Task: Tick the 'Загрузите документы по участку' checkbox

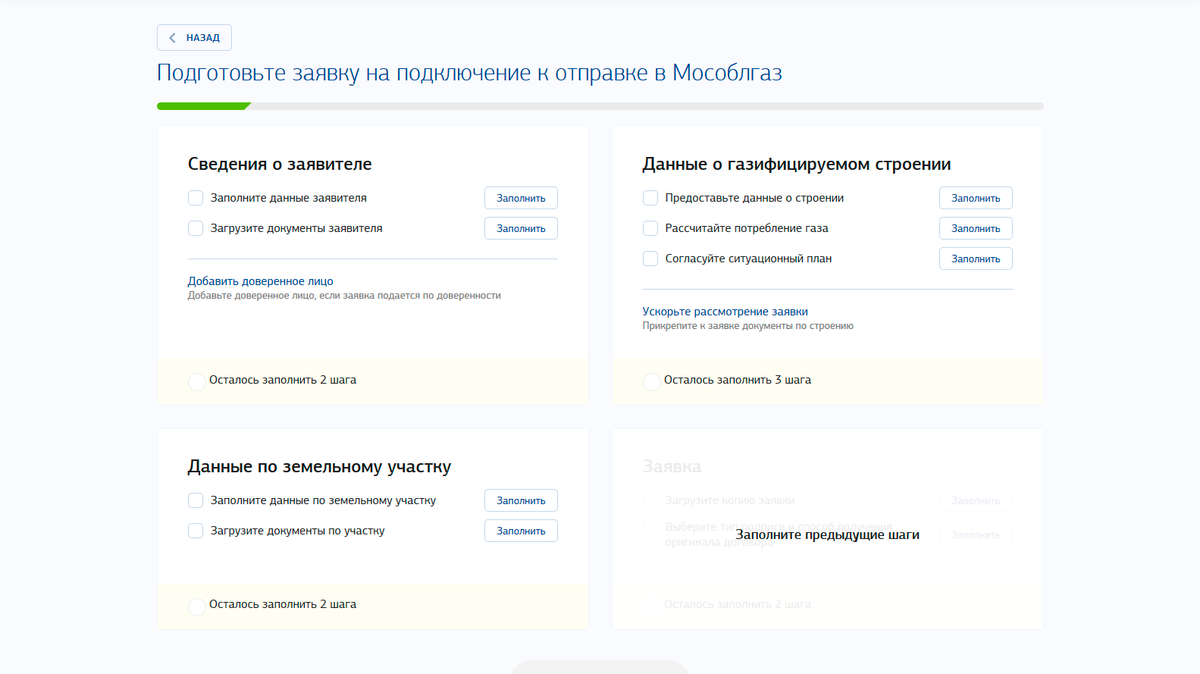Action: (x=196, y=530)
